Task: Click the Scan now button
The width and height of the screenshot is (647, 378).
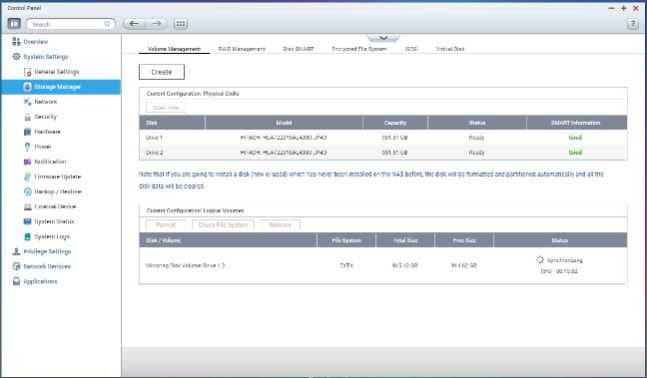Action: 165,108
